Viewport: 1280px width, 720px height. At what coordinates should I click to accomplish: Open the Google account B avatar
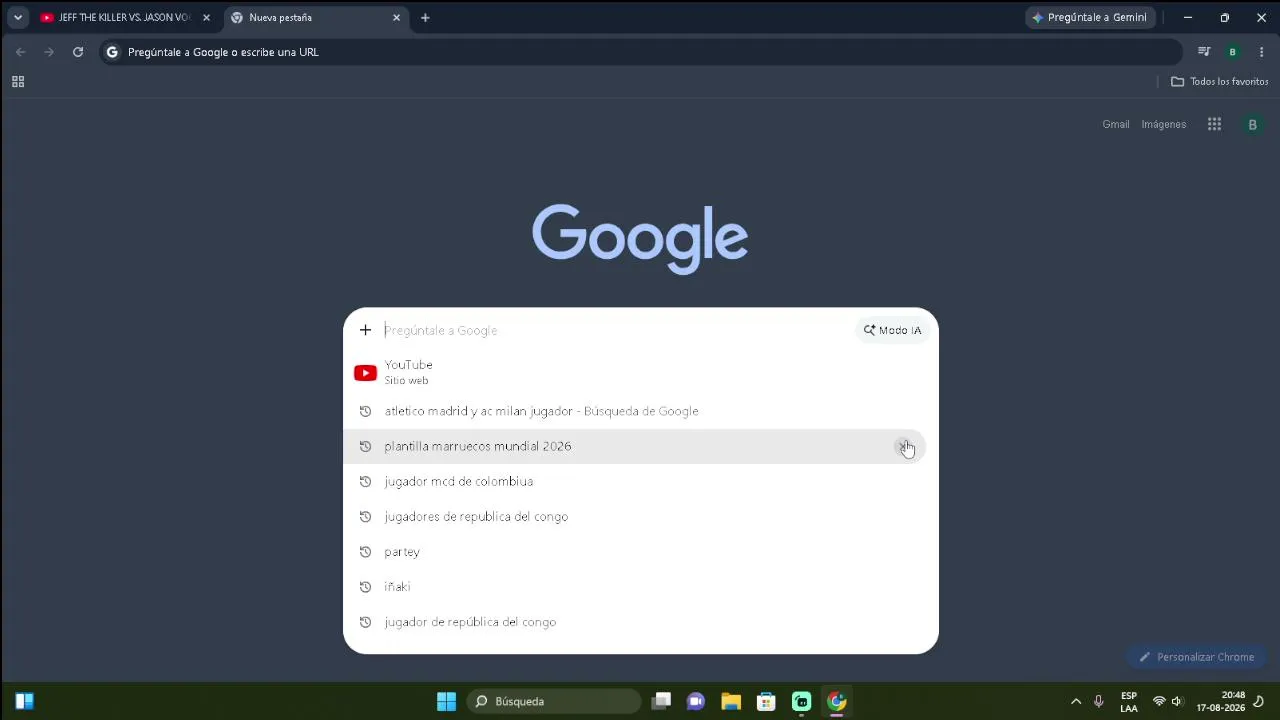(x=1252, y=125)
